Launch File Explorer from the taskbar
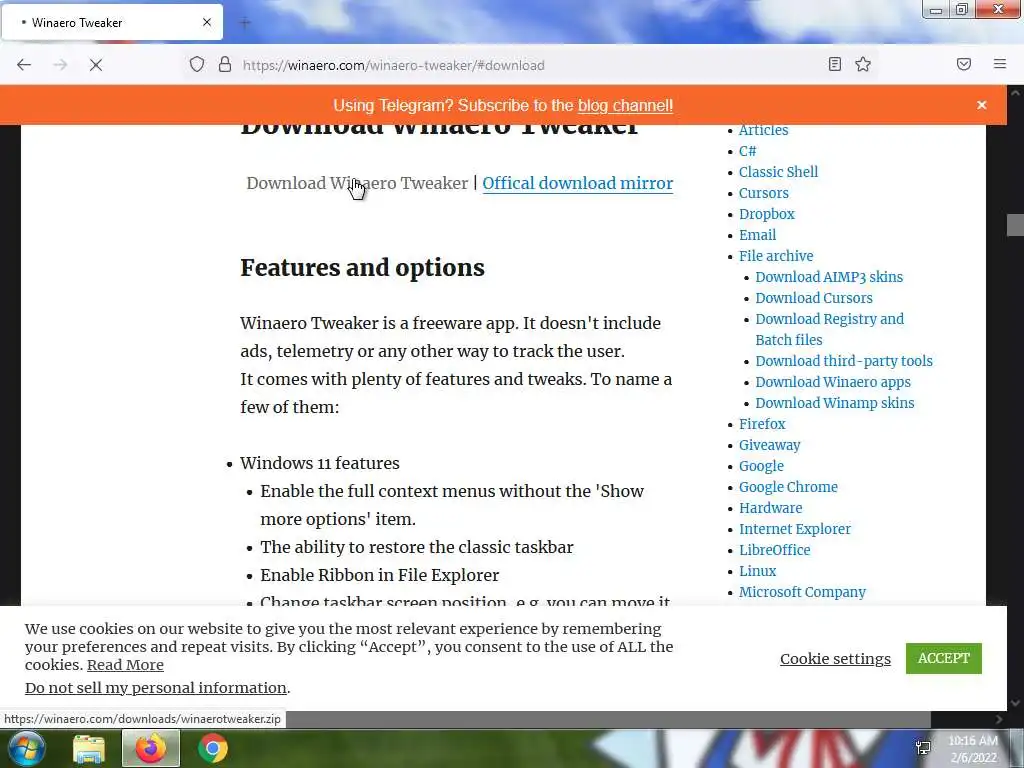Viewport: 1024px width, 768px height. pos(89,748)
